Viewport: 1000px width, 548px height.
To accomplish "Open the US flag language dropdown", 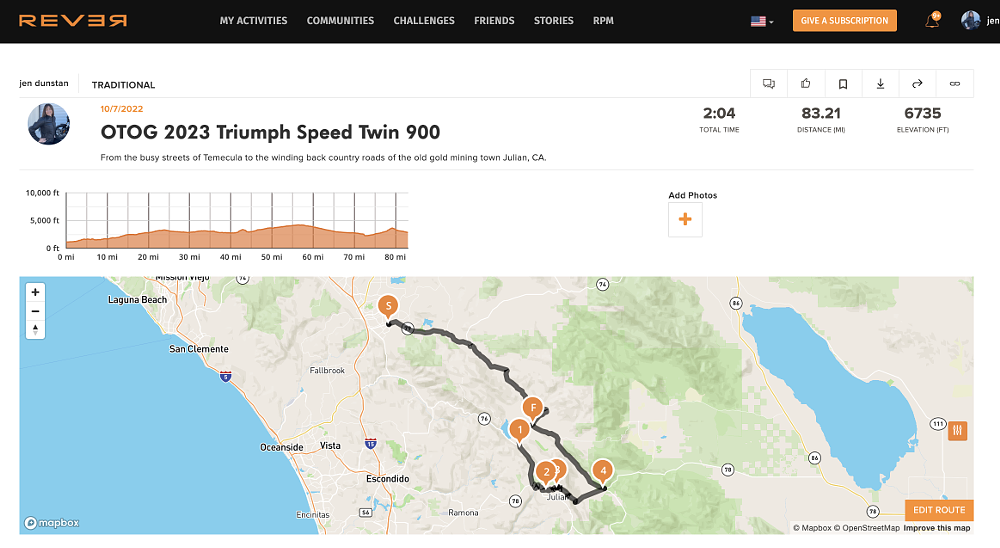I will click(x=761, y=21).
